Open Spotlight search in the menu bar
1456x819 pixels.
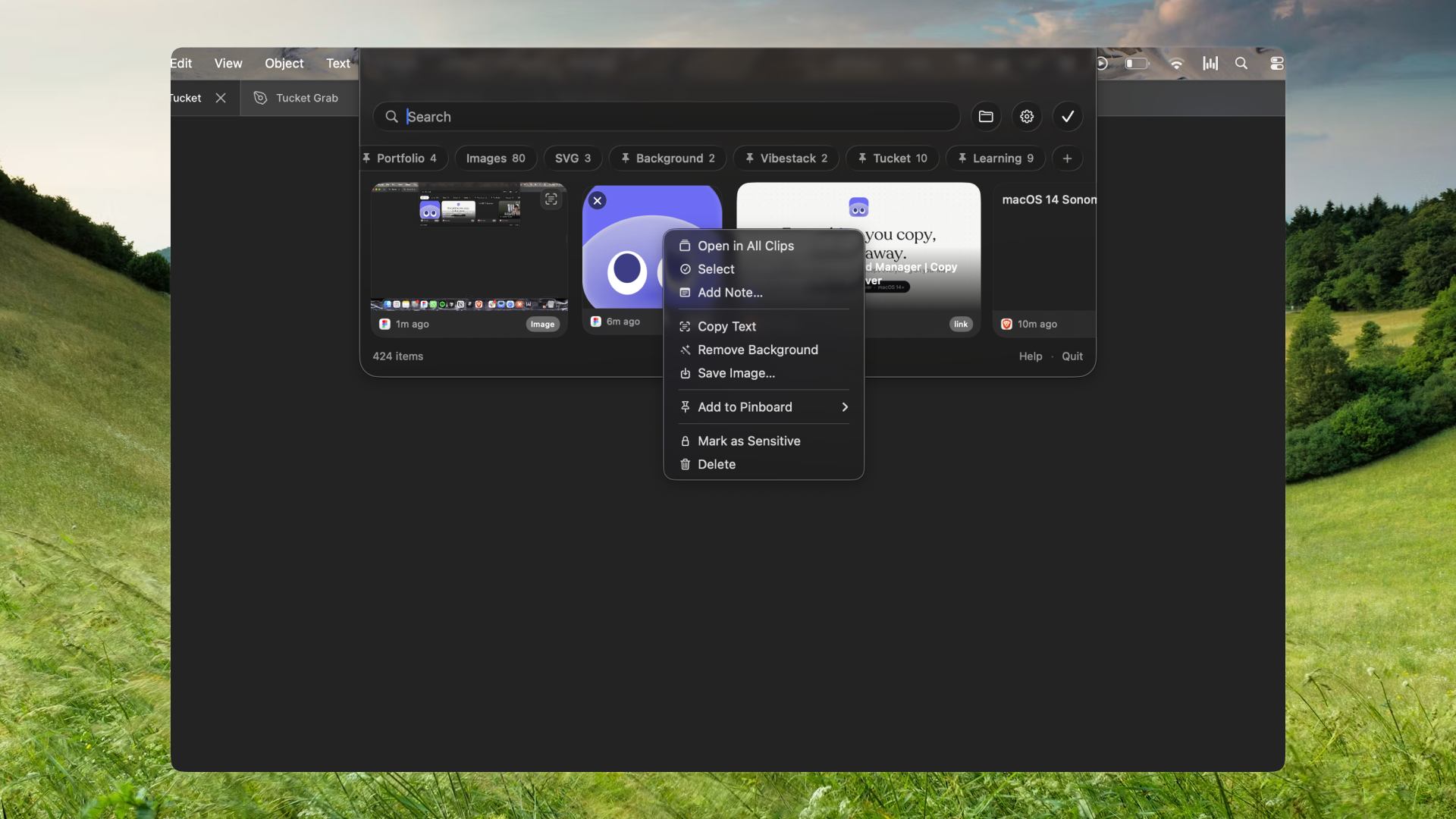(x=1241, y=64)
